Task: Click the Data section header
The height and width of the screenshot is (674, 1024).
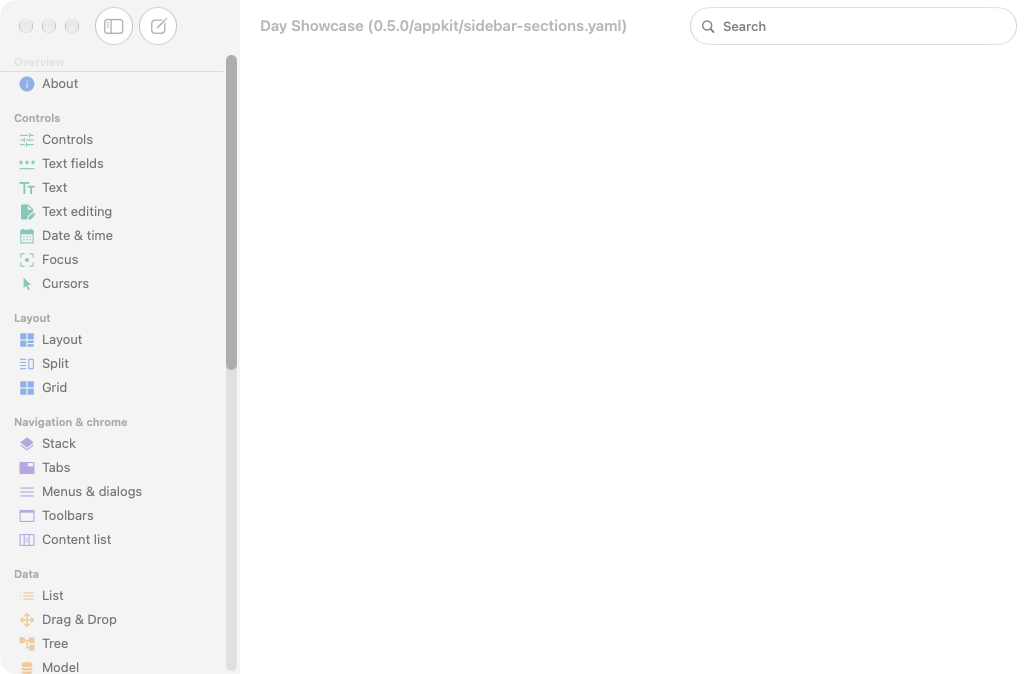Action: pyautogui.click(x=27, y=574)
